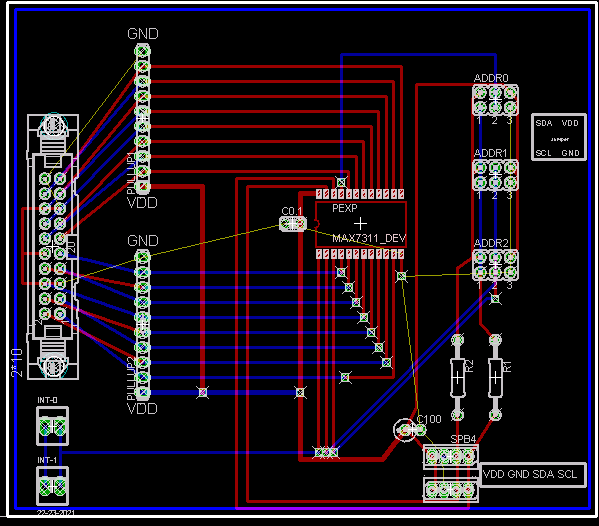The image size is (599, 526).
Task: Click the VDD label below PULLUP2 header
Action: 142,409
